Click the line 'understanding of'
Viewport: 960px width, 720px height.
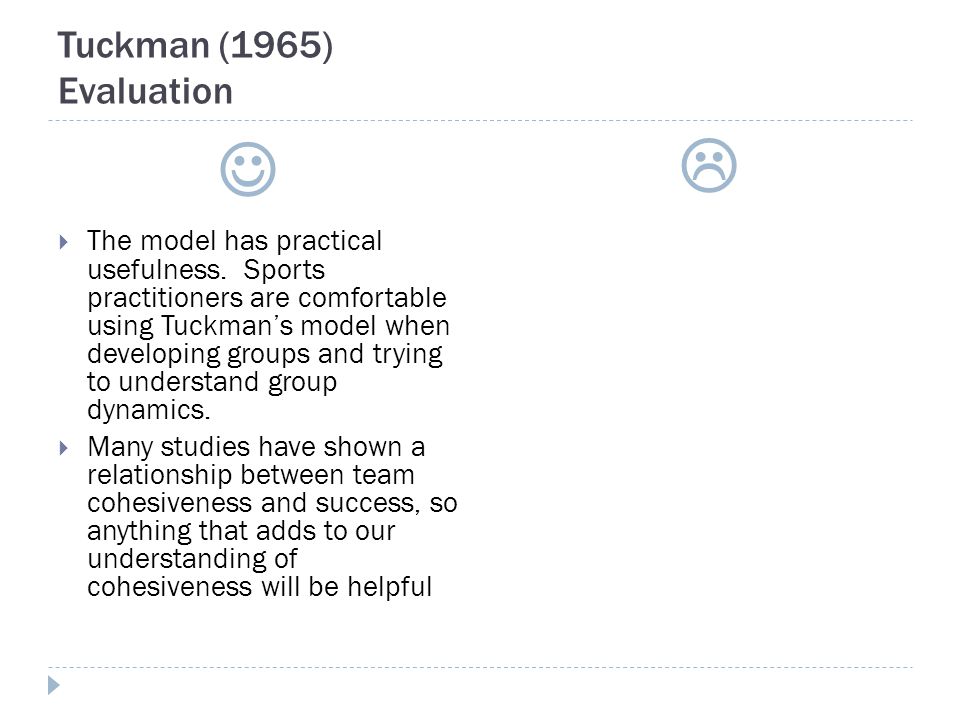point(192,559)
